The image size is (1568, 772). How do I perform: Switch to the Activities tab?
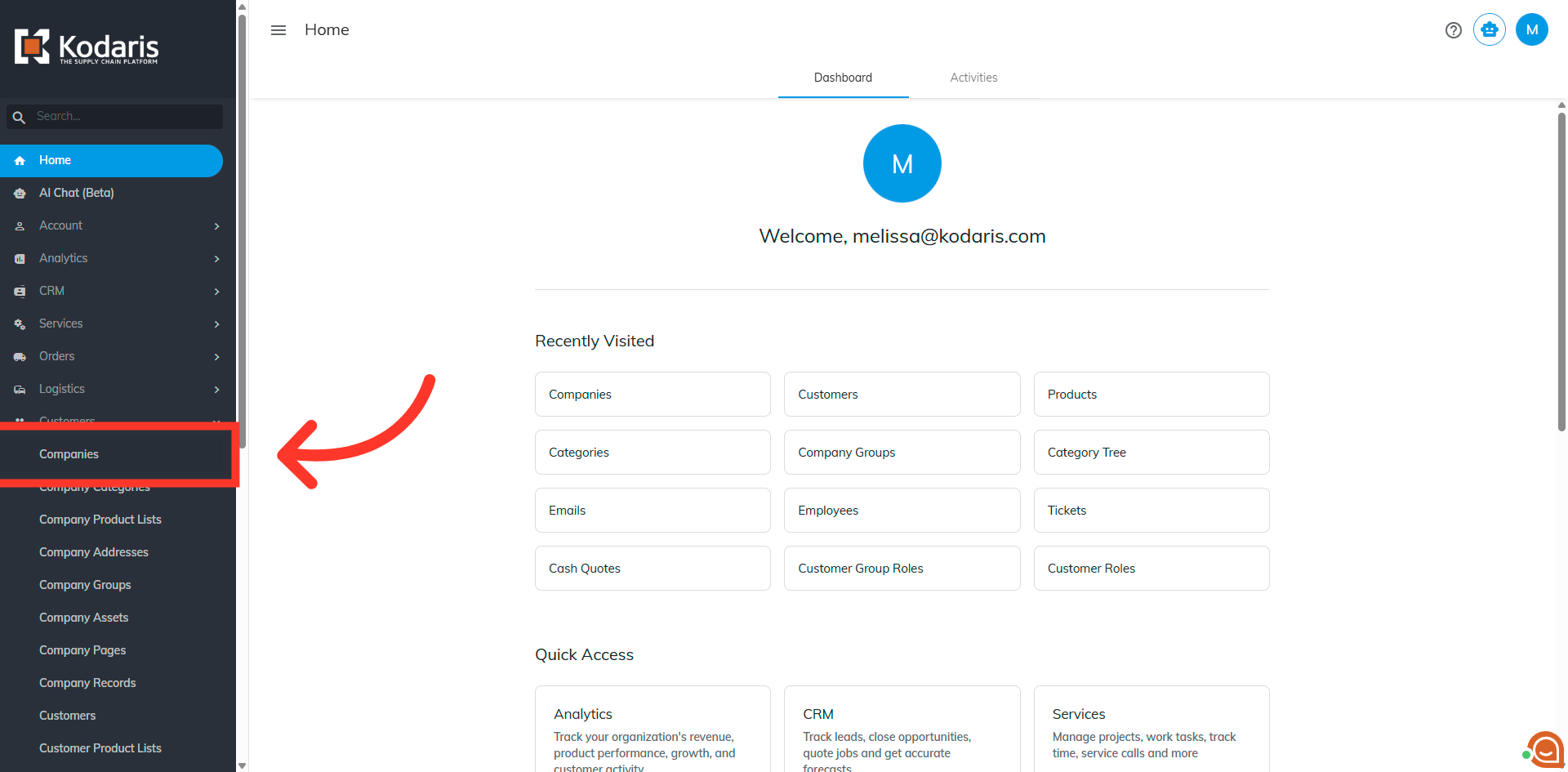973,78
